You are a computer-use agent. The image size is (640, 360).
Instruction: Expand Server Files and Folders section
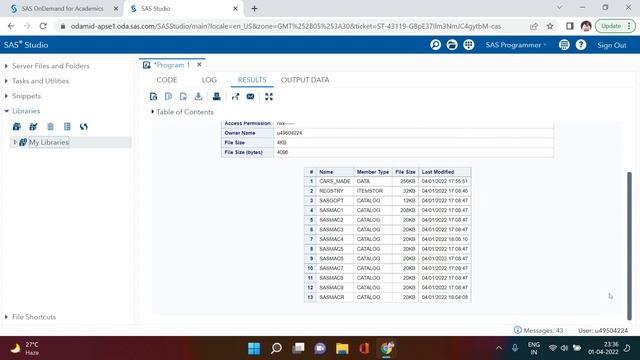point(6,66)
